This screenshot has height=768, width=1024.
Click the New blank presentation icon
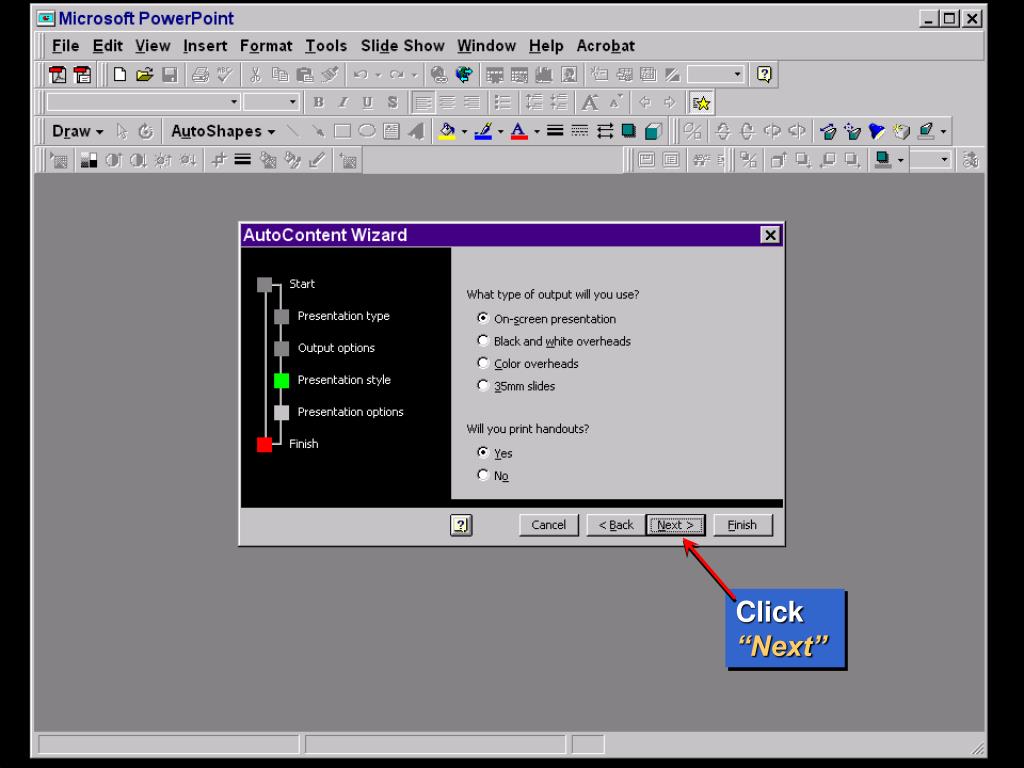pyautogui.click(x=120, y=74)
